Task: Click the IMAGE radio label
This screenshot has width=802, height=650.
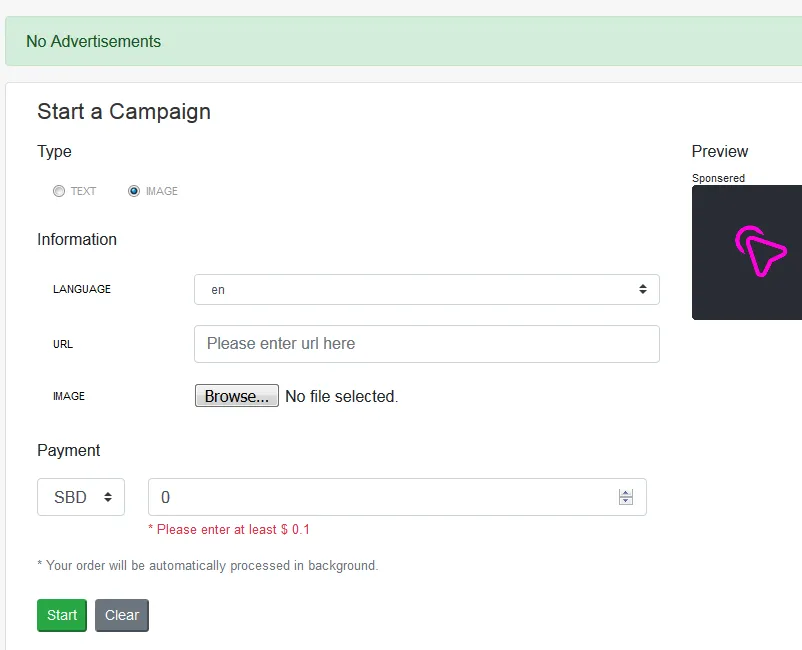Action: click(162, 191)
